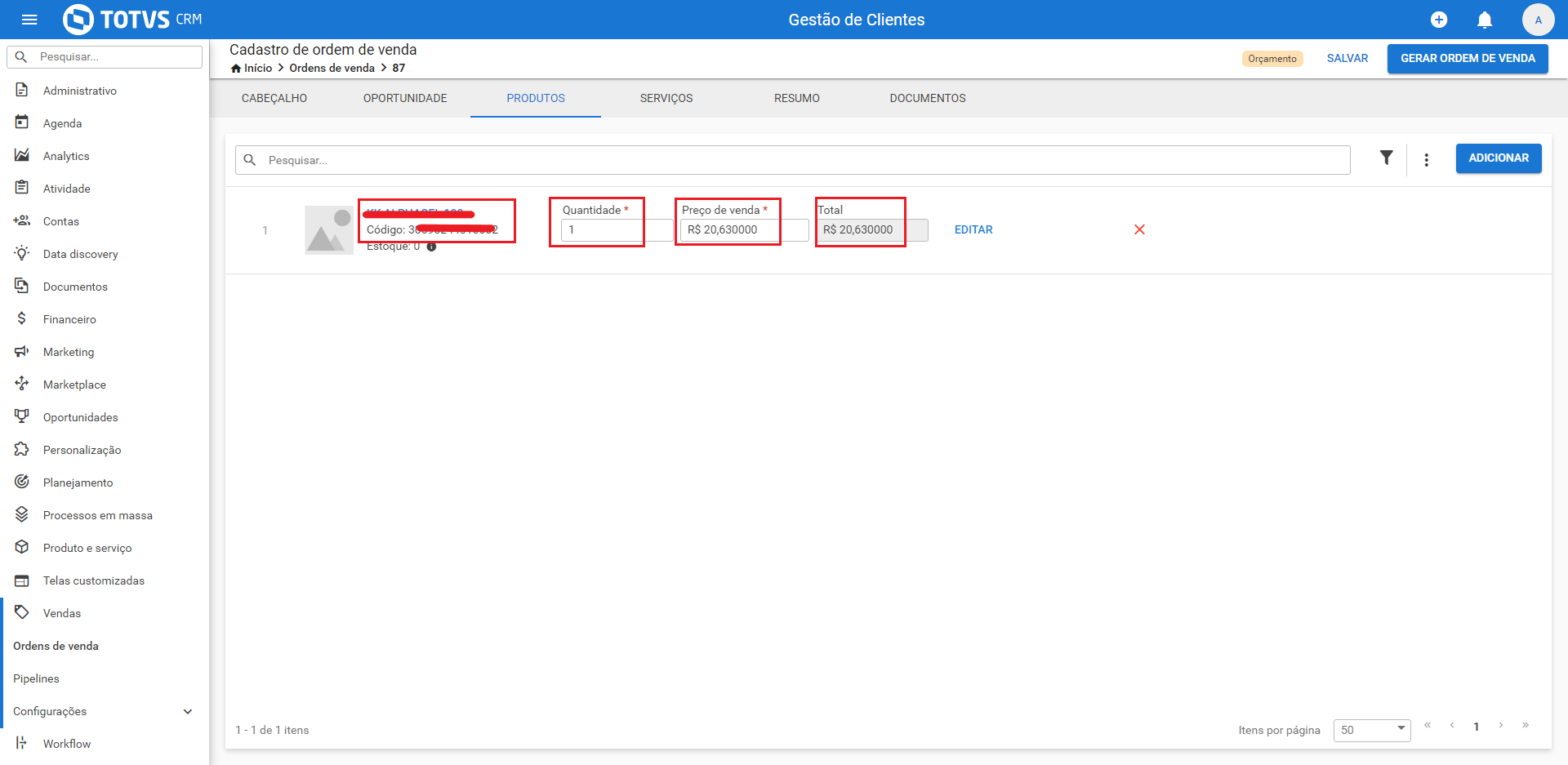Click the Orçamento status badge
1568x765 pixels.
click(x=1272, y=59)
